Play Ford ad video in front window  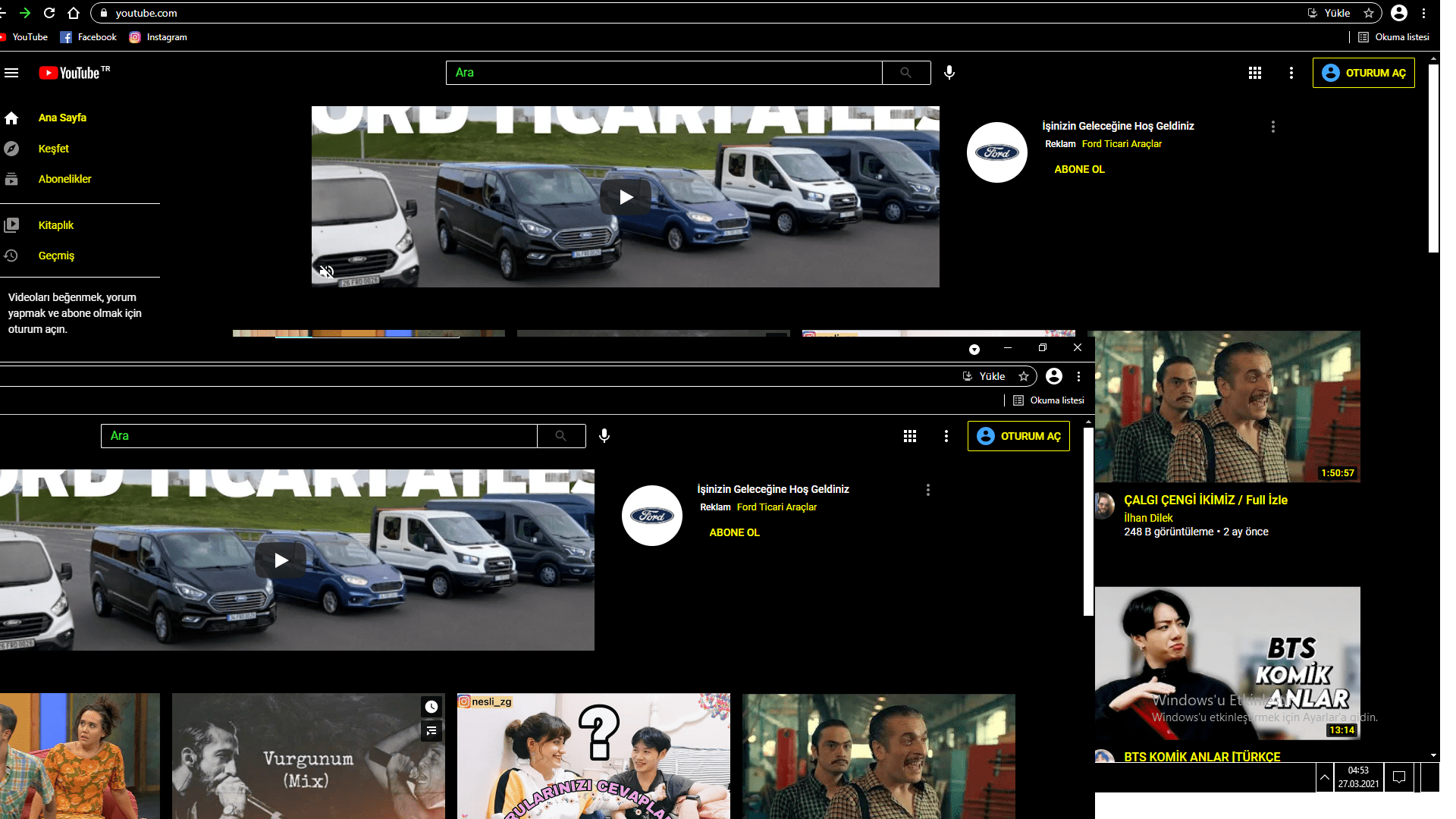(x=281, y=560)
